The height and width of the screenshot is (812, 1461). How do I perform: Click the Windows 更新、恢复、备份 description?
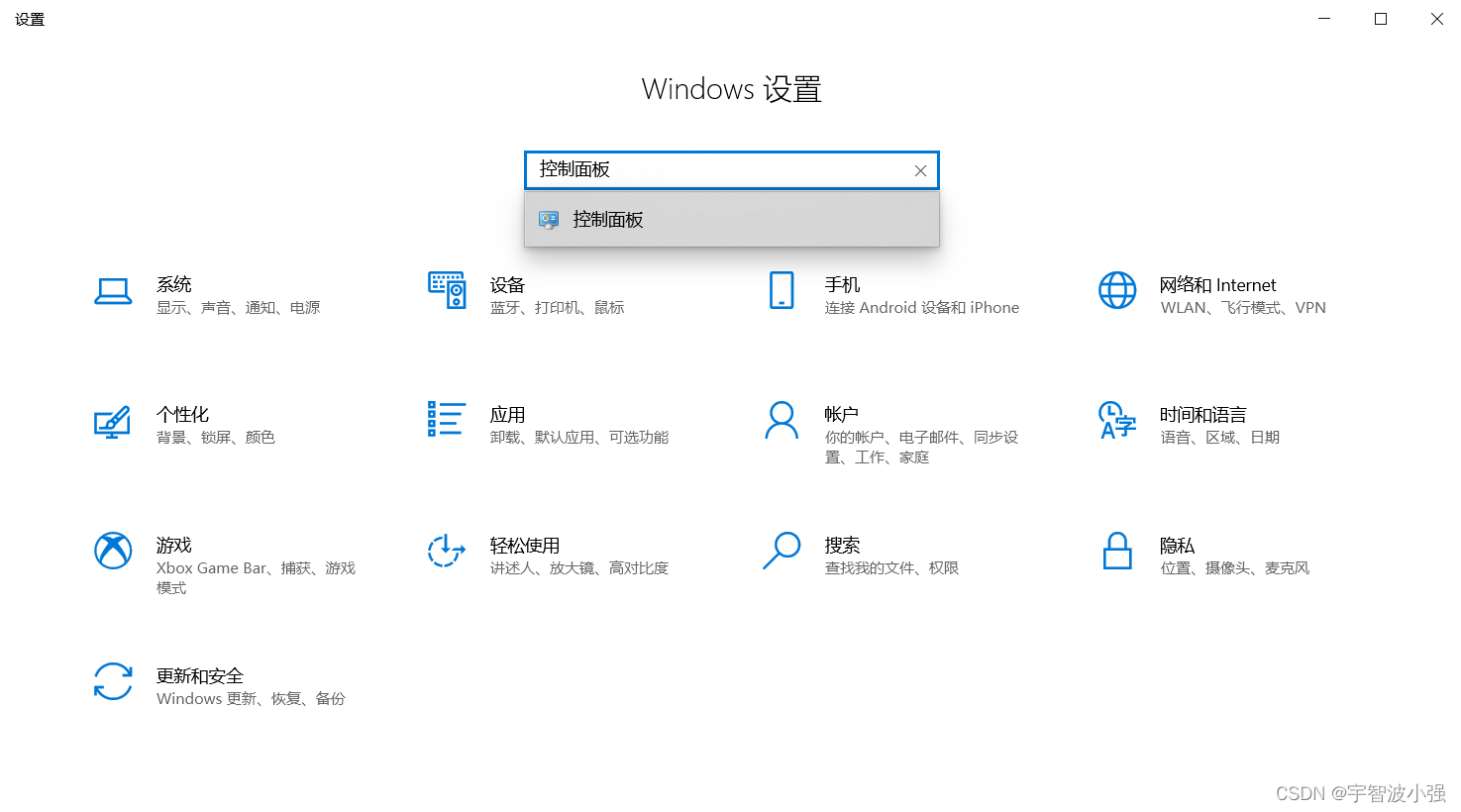pos(251,699)
